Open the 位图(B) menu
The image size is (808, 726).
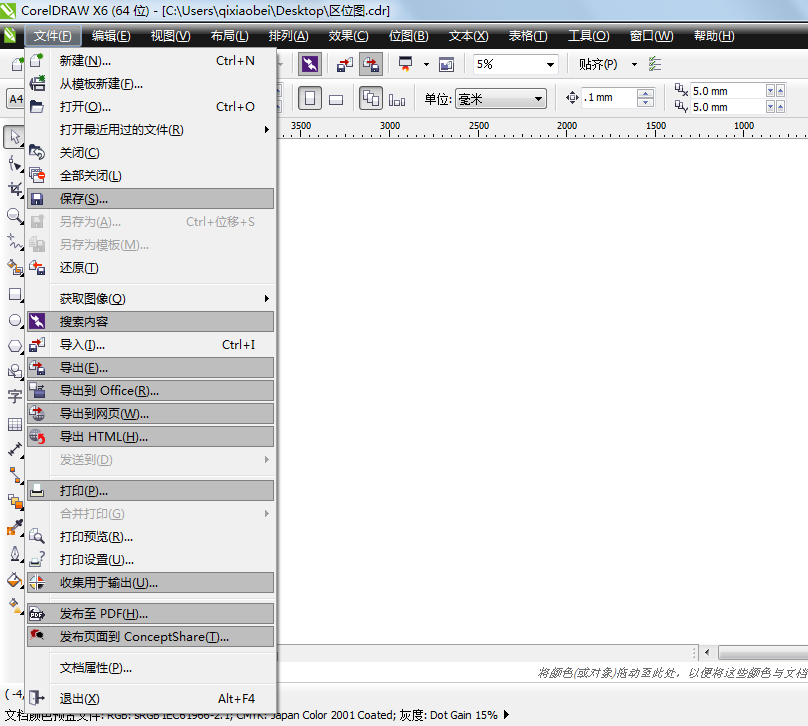(408, 36)
